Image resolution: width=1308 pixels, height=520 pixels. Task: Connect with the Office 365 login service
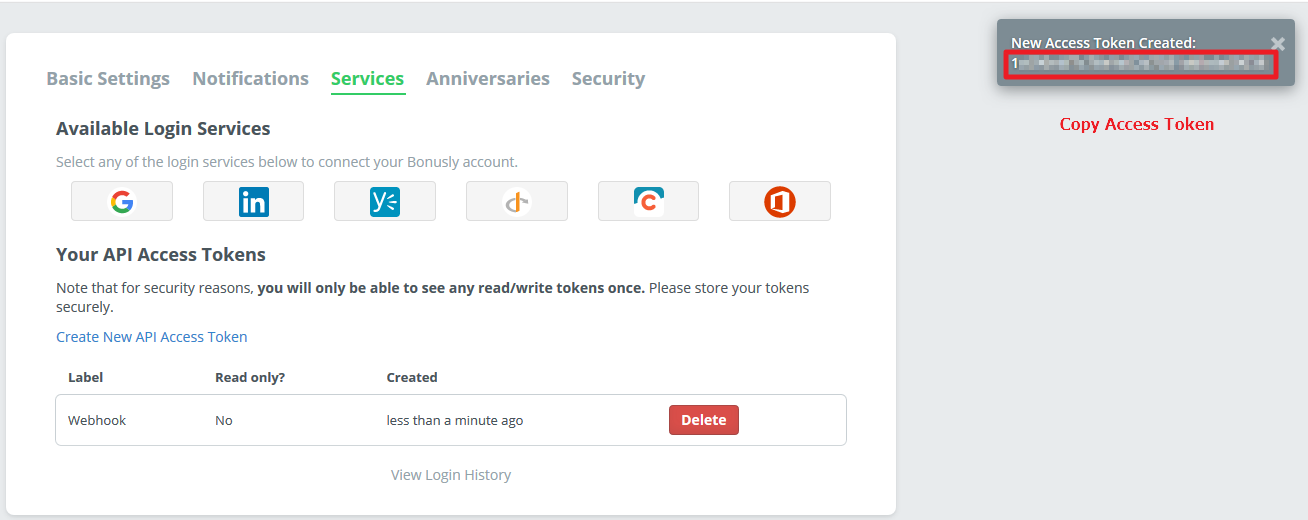click(x=780, y=201)
